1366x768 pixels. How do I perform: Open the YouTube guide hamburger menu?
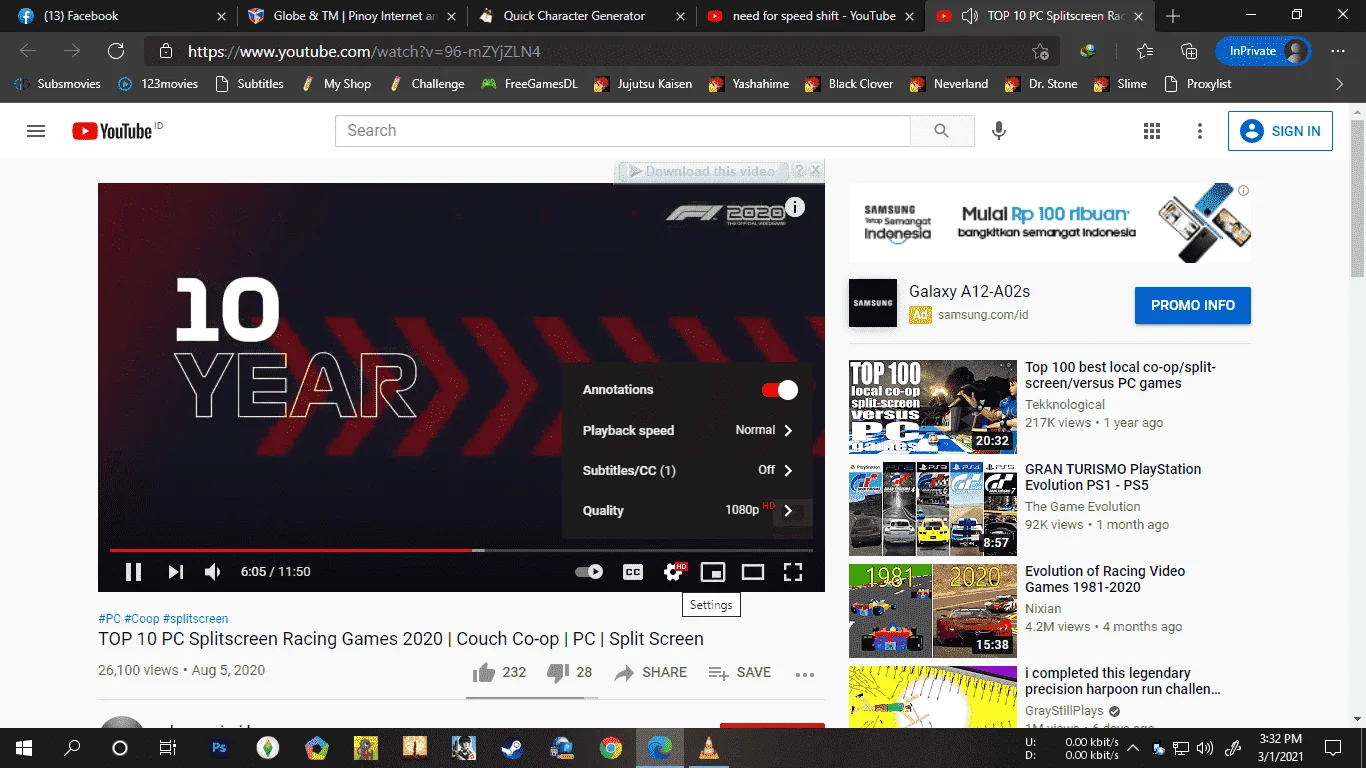point(36,131)
